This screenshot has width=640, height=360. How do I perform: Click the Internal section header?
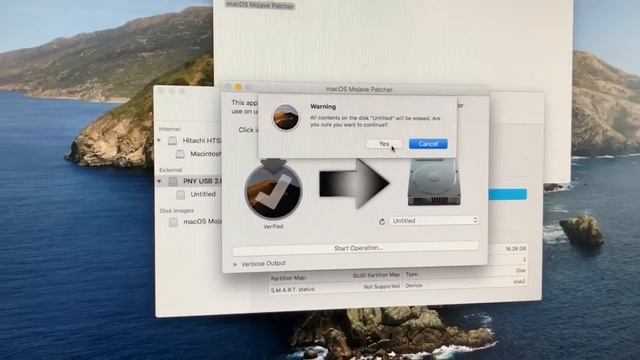(169, 129)
